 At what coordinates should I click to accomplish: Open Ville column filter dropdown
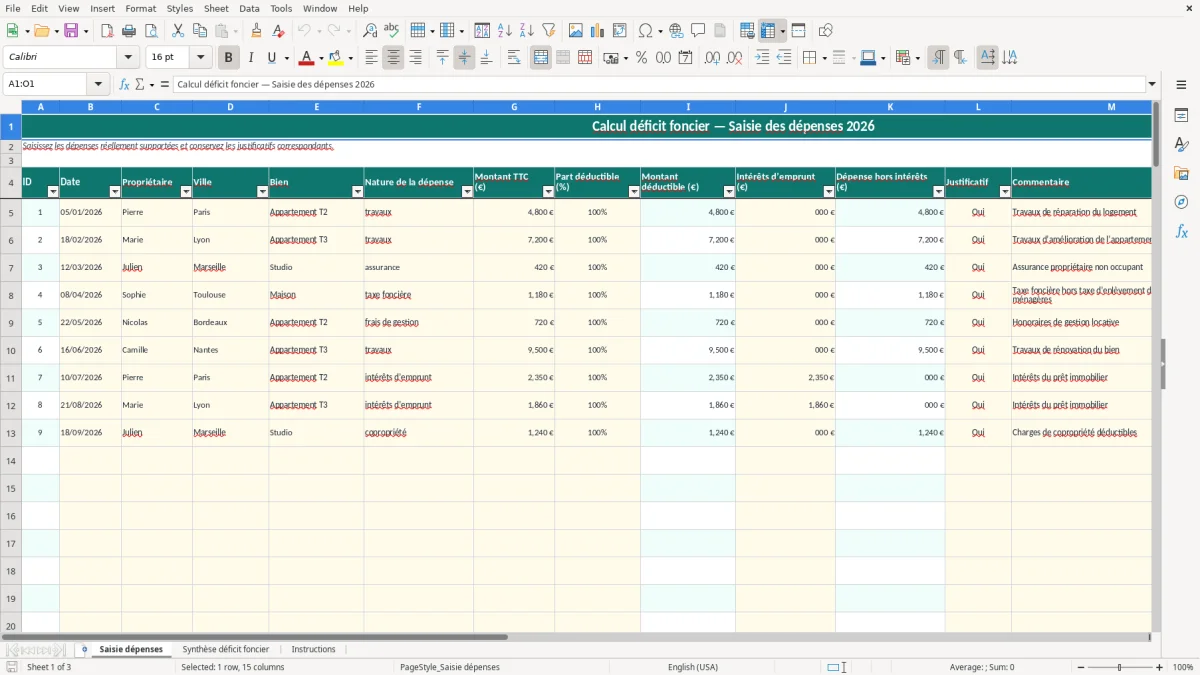[262, 191]
